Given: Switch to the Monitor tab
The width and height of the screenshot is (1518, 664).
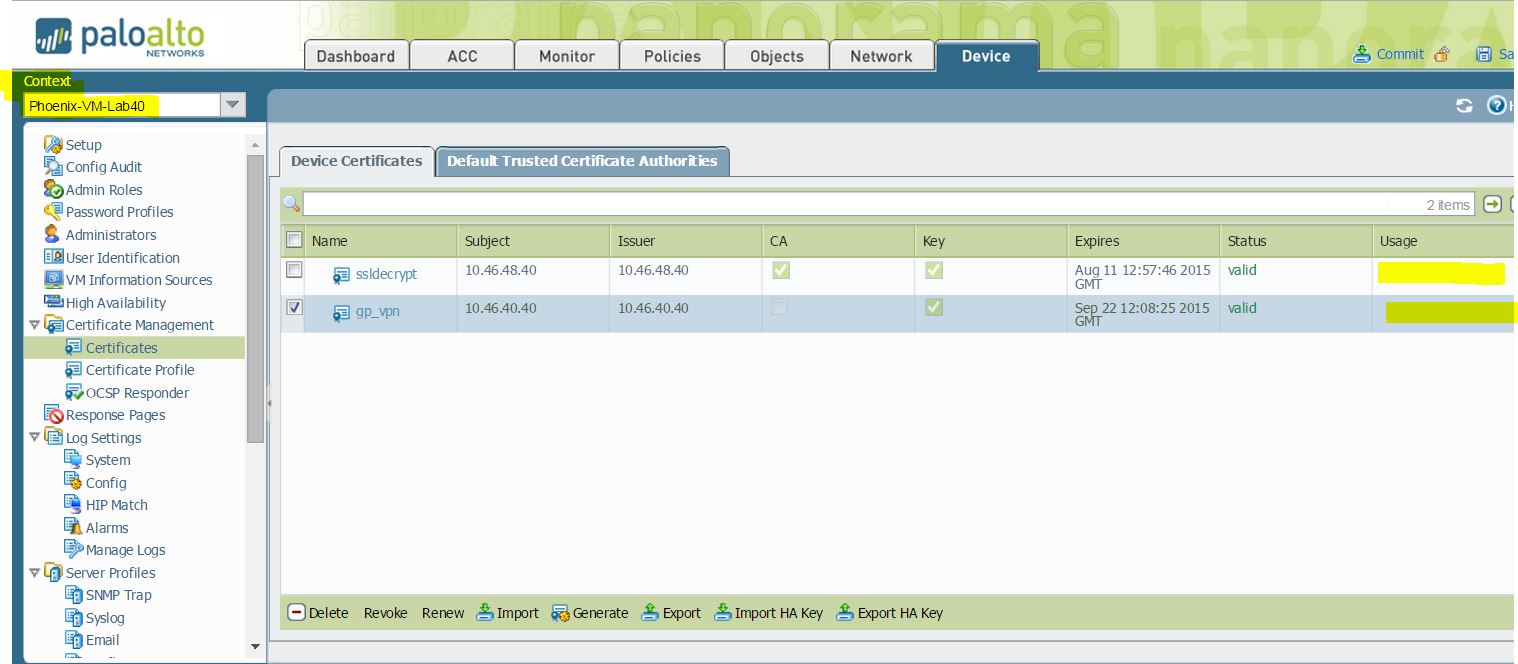Looking at the screenshot, I should tap(567, 56).
